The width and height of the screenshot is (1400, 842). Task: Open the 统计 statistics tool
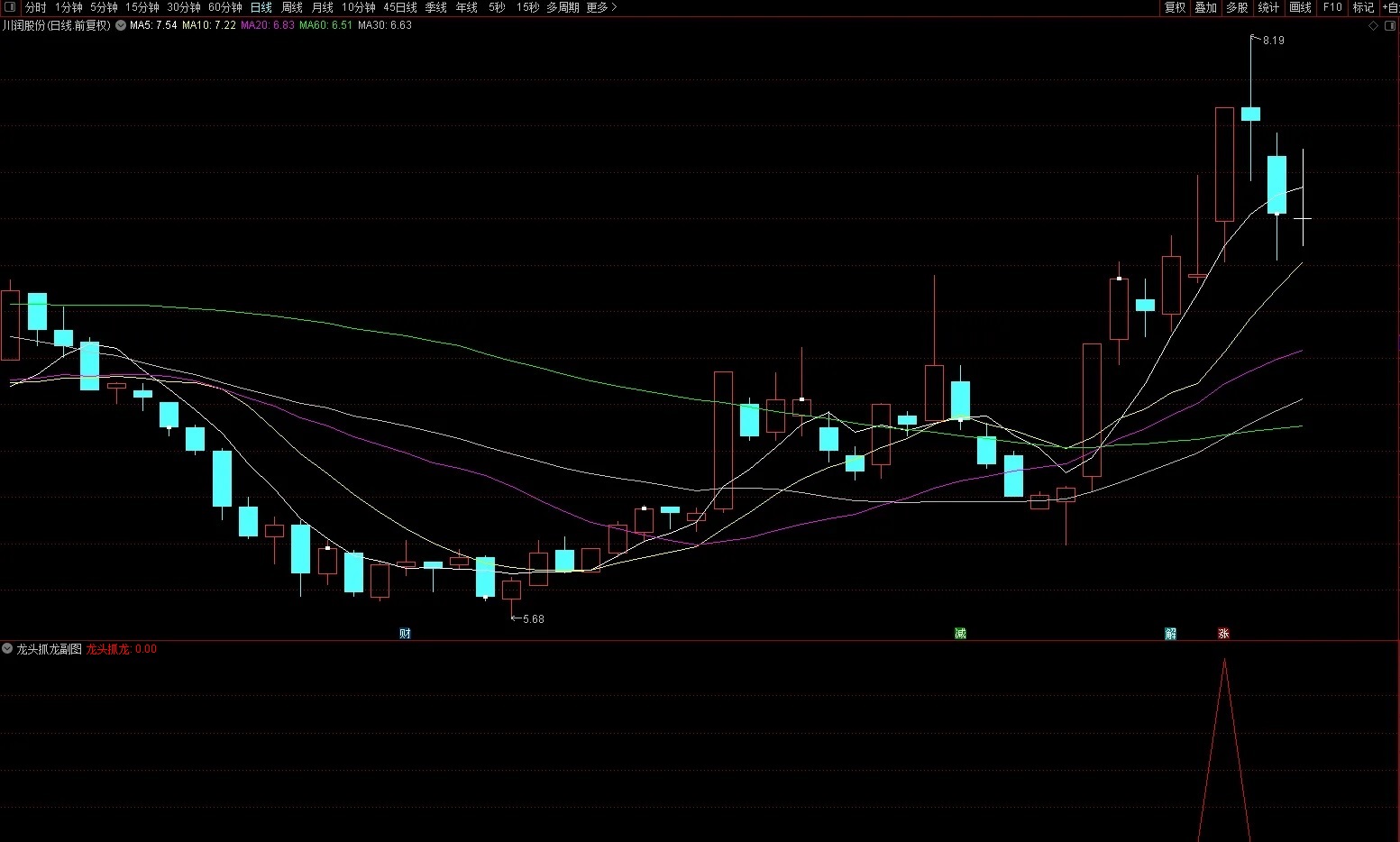coord(1269,7)
